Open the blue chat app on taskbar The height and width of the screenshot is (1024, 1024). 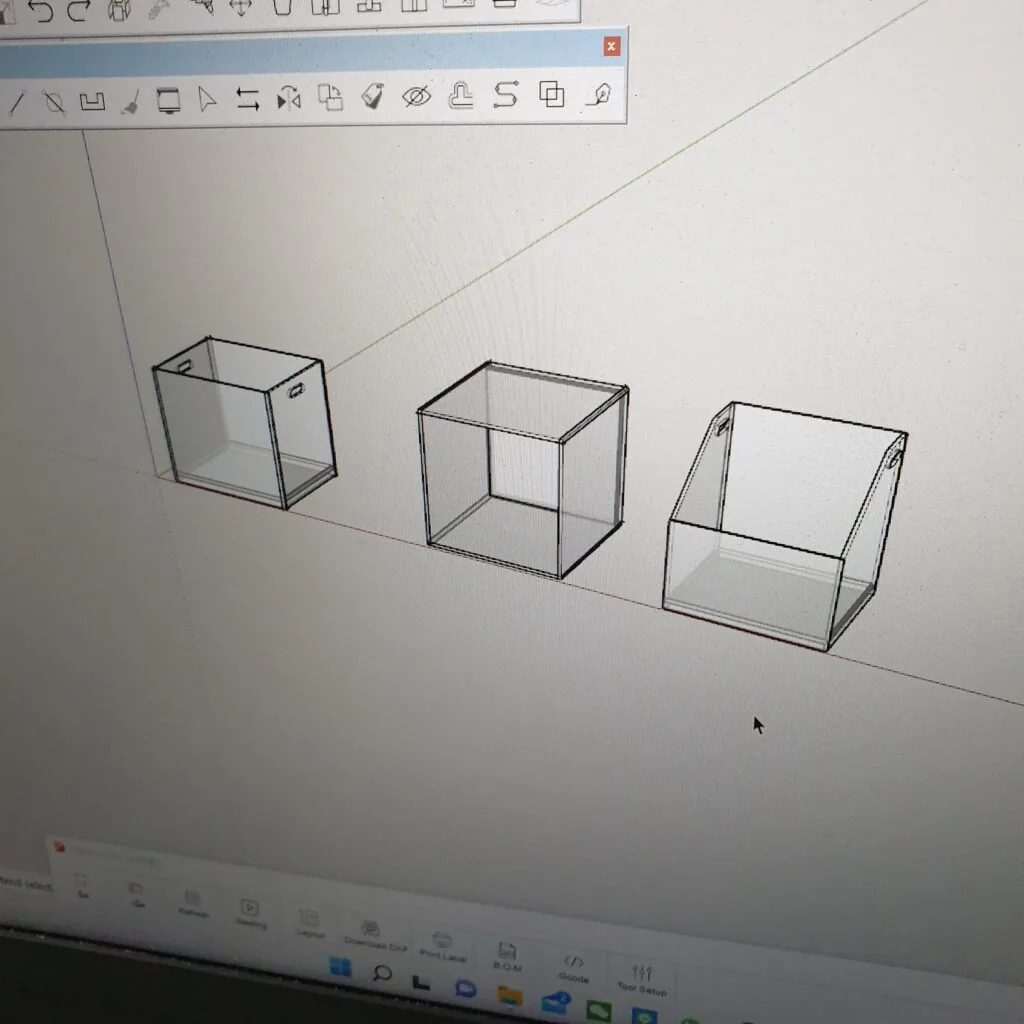(x=466, y=989)
